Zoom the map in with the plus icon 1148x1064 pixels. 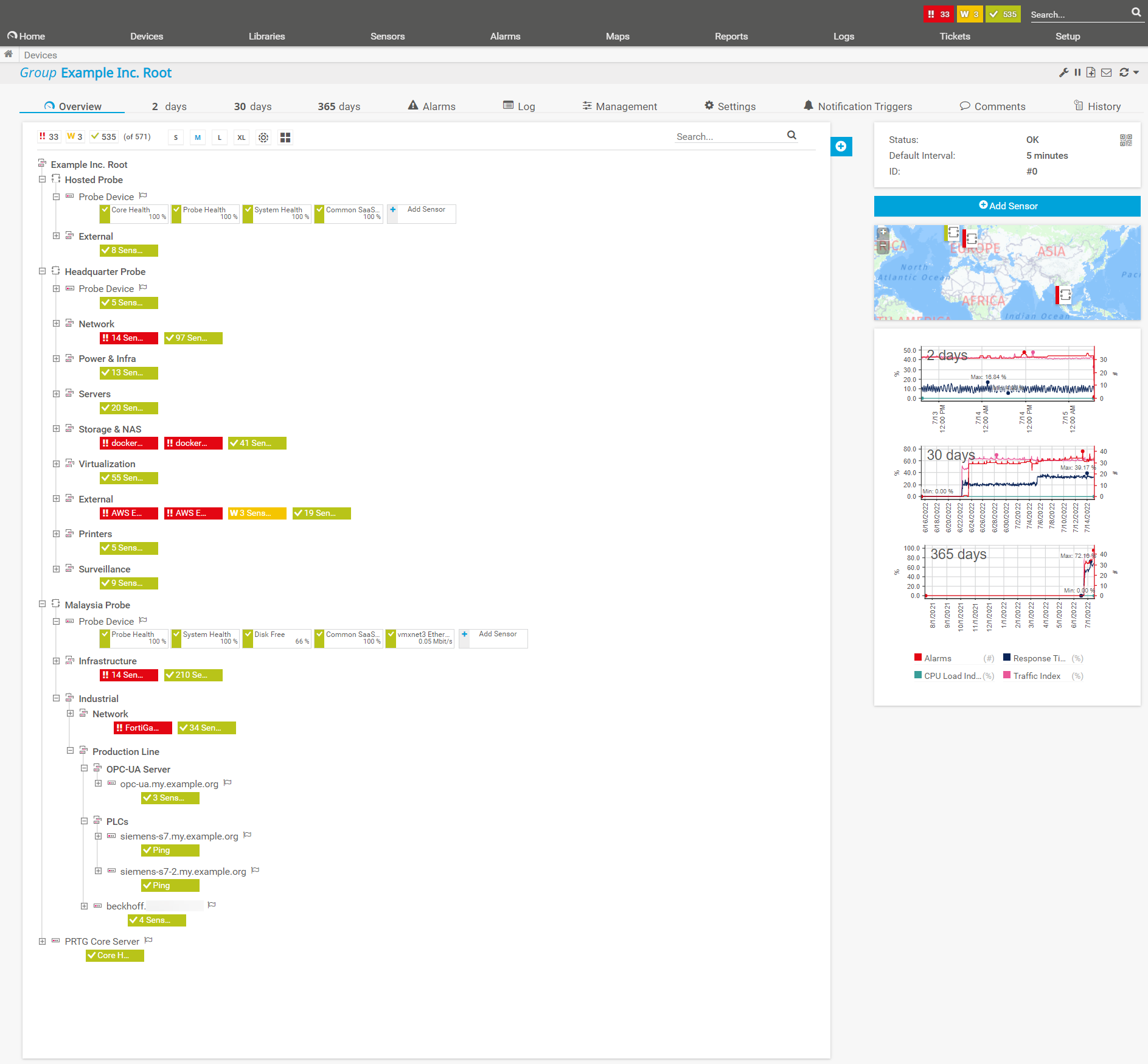(x=883, y=233)
